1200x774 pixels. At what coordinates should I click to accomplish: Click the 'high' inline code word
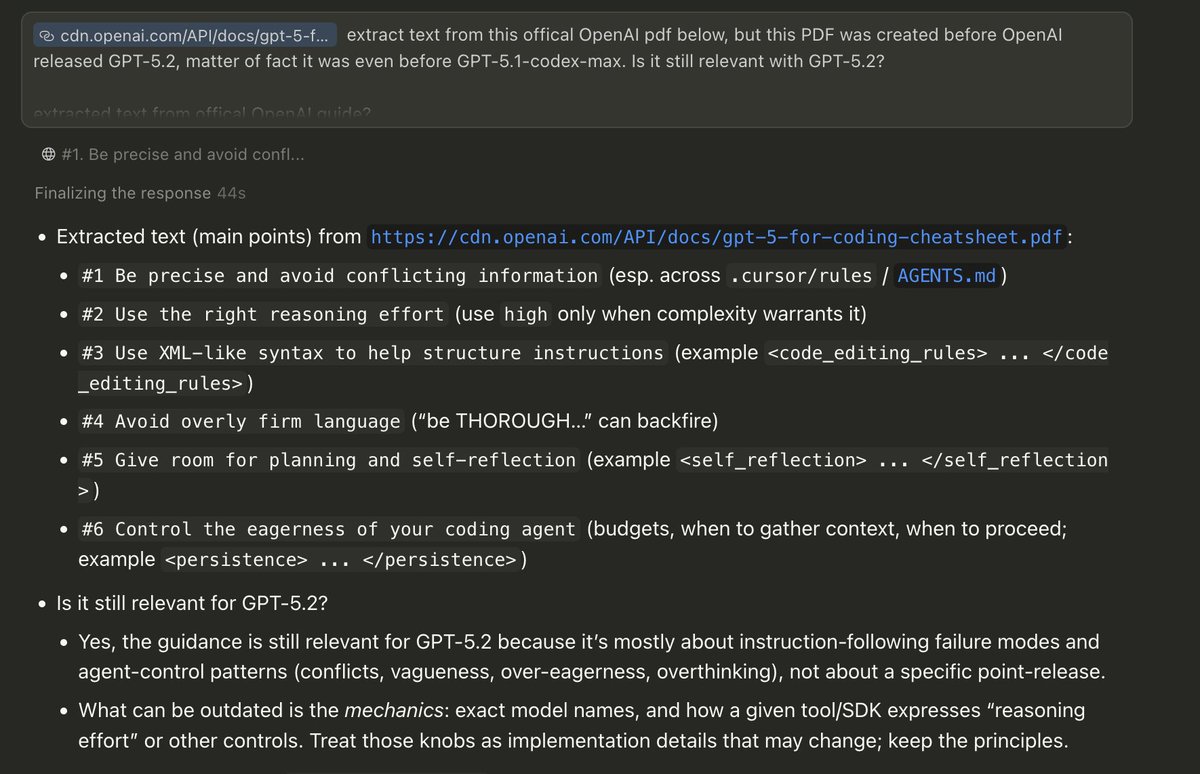click(525, 314)
